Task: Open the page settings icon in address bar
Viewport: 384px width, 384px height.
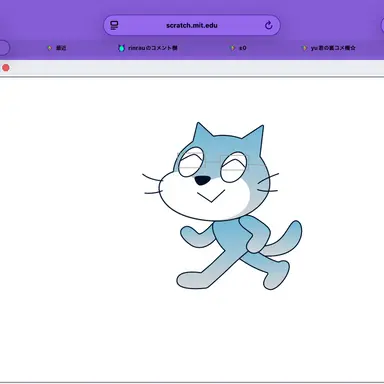Action: 114,25
